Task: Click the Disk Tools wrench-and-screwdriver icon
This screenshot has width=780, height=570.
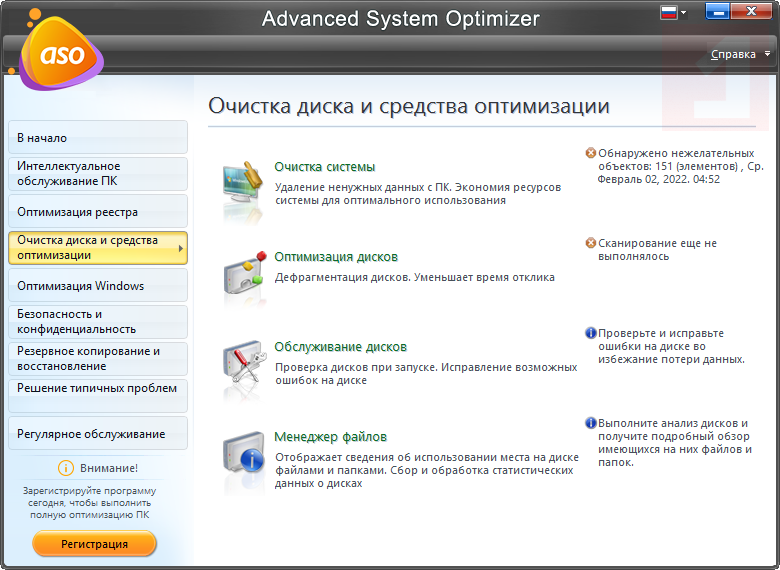Action: 243,364
